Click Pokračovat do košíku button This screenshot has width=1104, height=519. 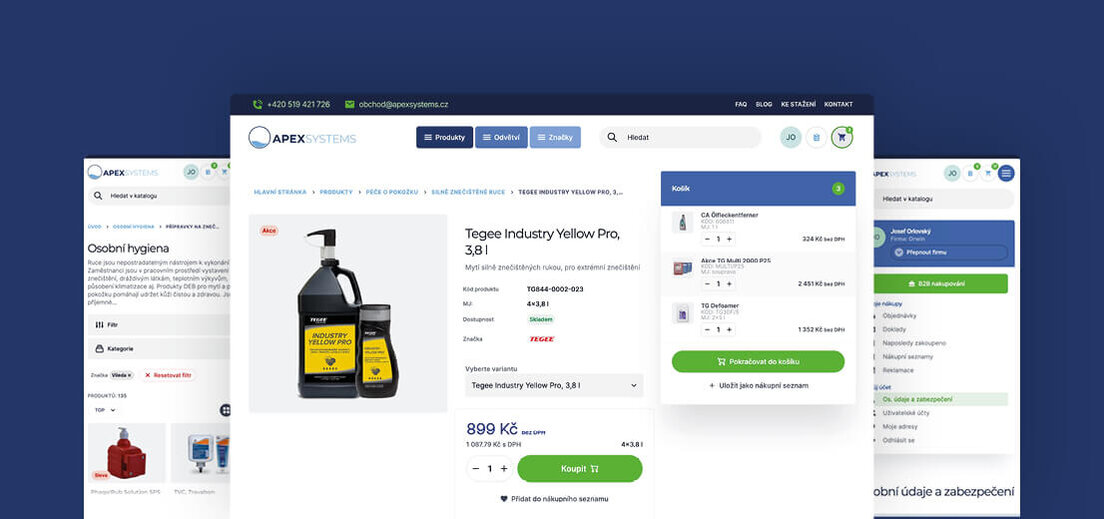[x=757, y=361]
